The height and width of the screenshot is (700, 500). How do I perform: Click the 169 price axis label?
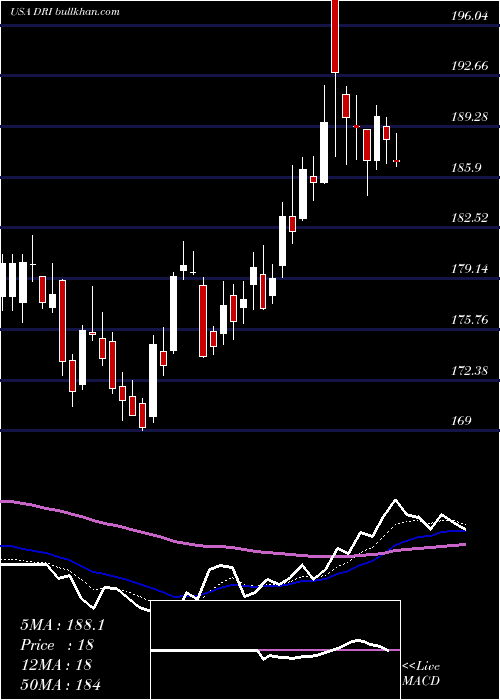pyautogui.click(x=461, y=421)
